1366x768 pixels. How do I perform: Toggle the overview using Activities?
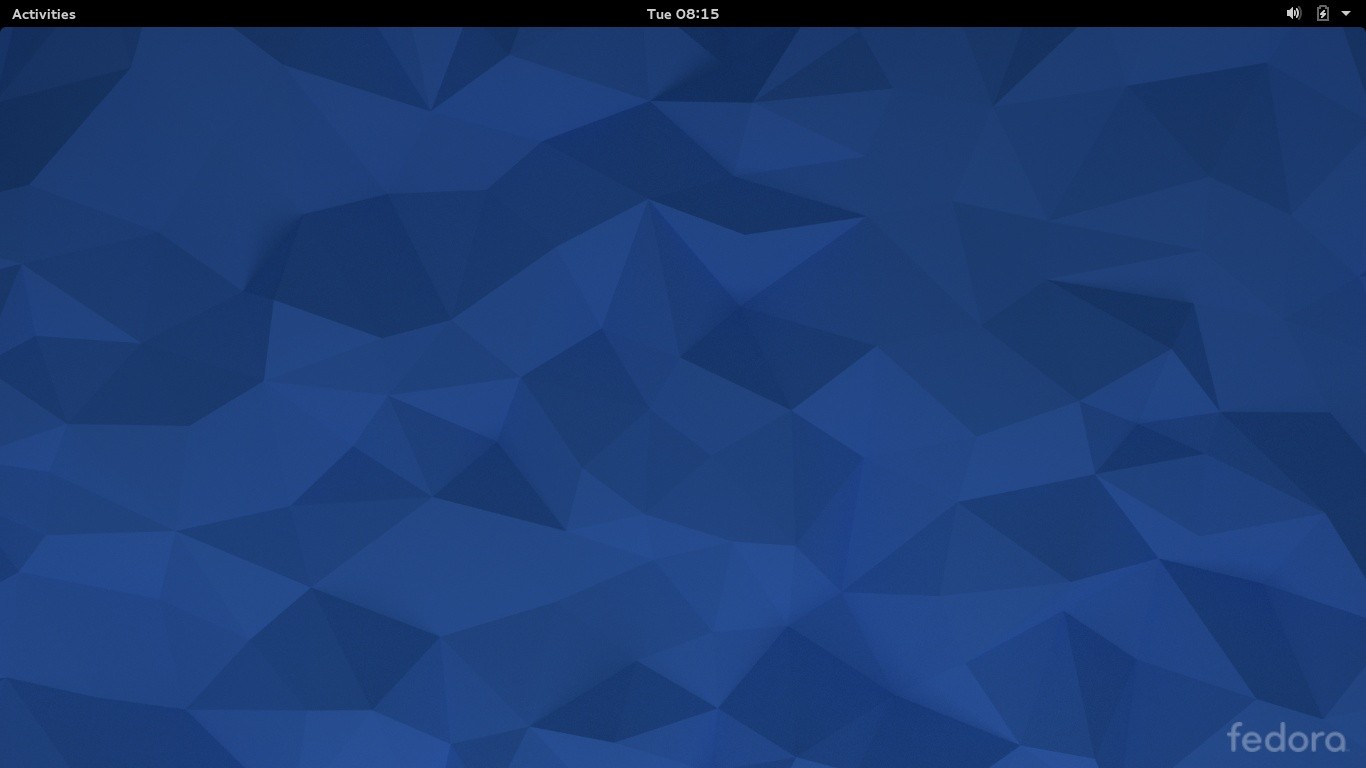coord(44,14)
